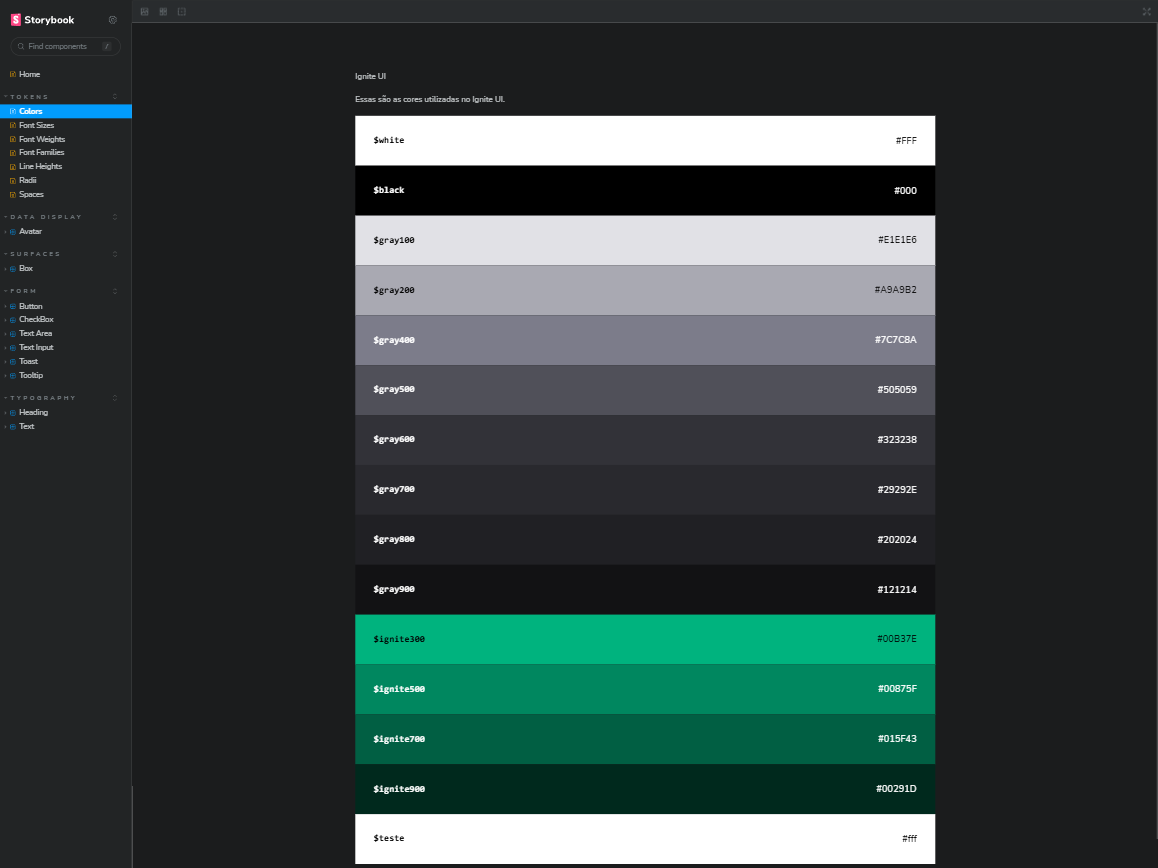Expand the Avatar component entry
The image size is (1158, 868).
[5, 231]
